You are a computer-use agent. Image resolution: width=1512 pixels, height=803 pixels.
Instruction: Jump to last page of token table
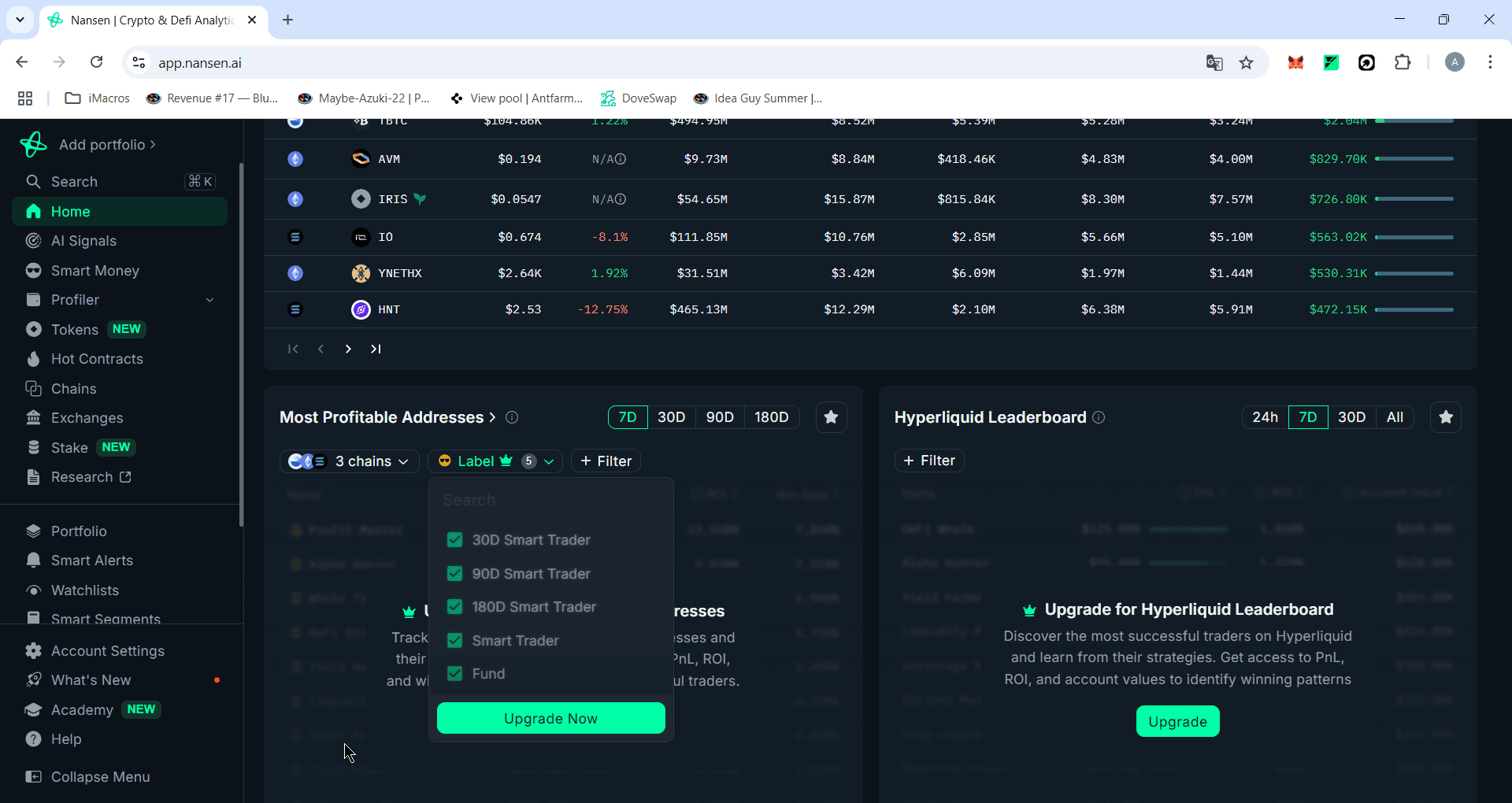(376, 349)
